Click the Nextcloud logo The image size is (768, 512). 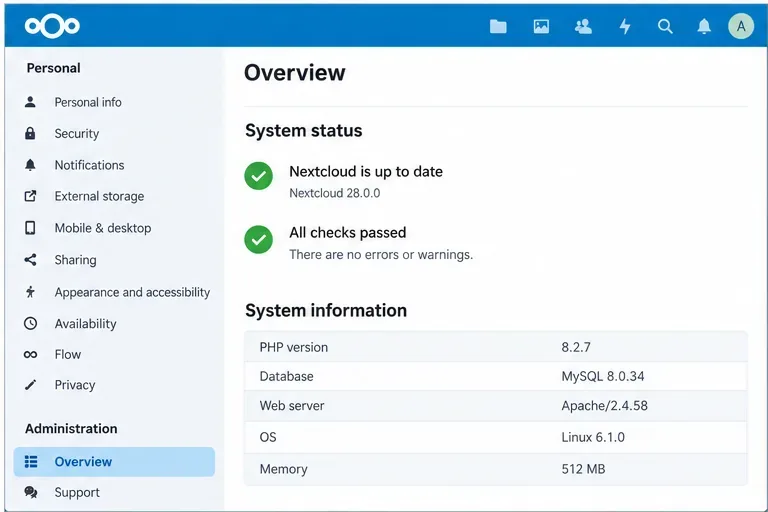52,25
